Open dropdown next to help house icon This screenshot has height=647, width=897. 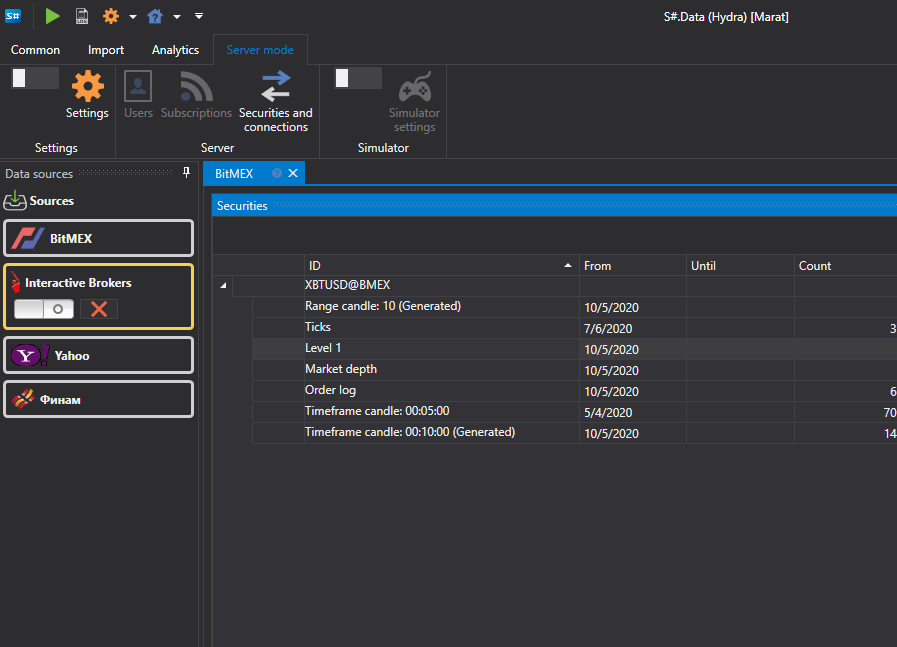pyautogui.click(x=177, y=17)
